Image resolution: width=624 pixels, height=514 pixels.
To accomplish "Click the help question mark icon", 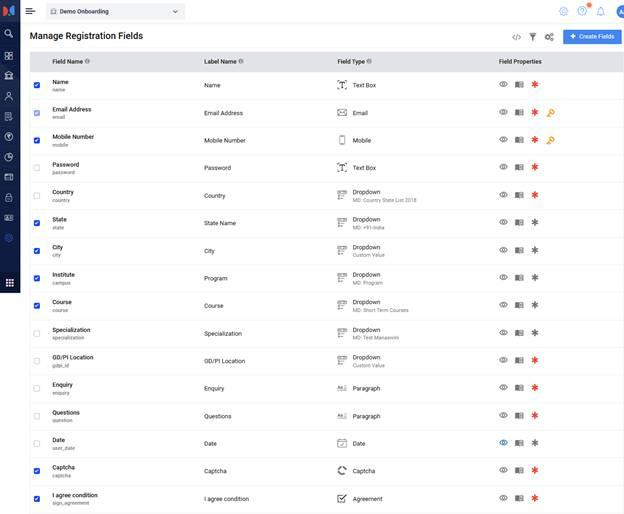I will [582, 11].
